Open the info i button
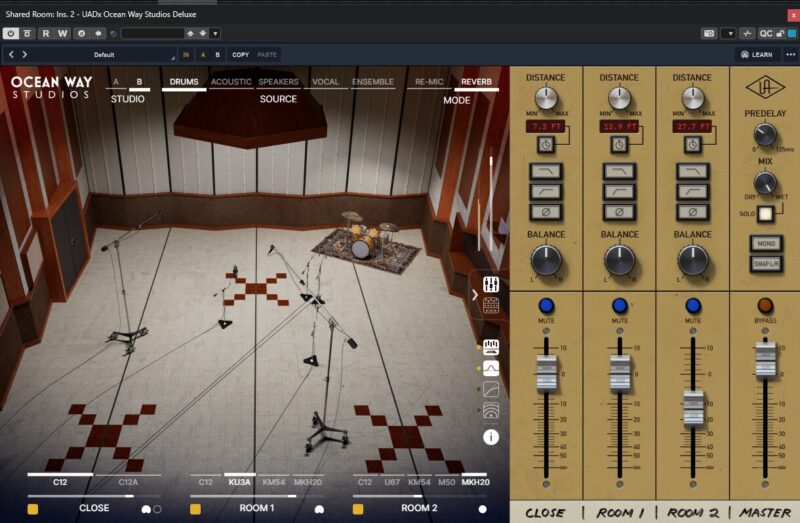Image resolution: width=800 pixels, height=523 pixels. click(491, 437)
